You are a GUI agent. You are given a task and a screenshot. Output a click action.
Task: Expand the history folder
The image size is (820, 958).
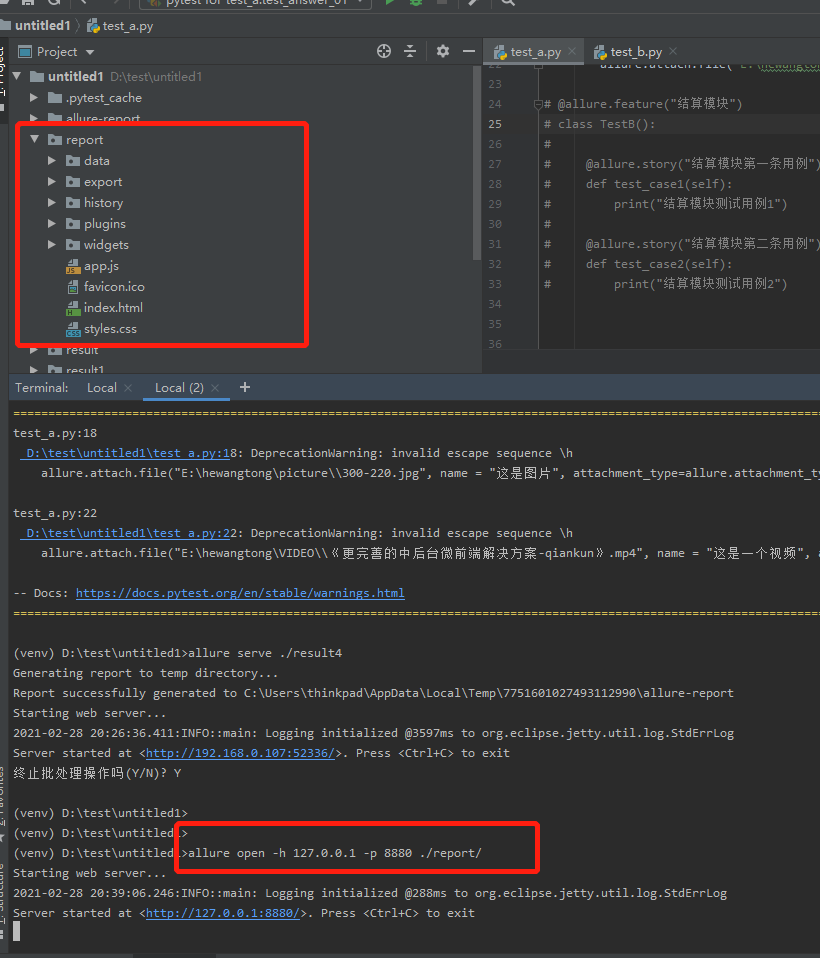point(52,203)
